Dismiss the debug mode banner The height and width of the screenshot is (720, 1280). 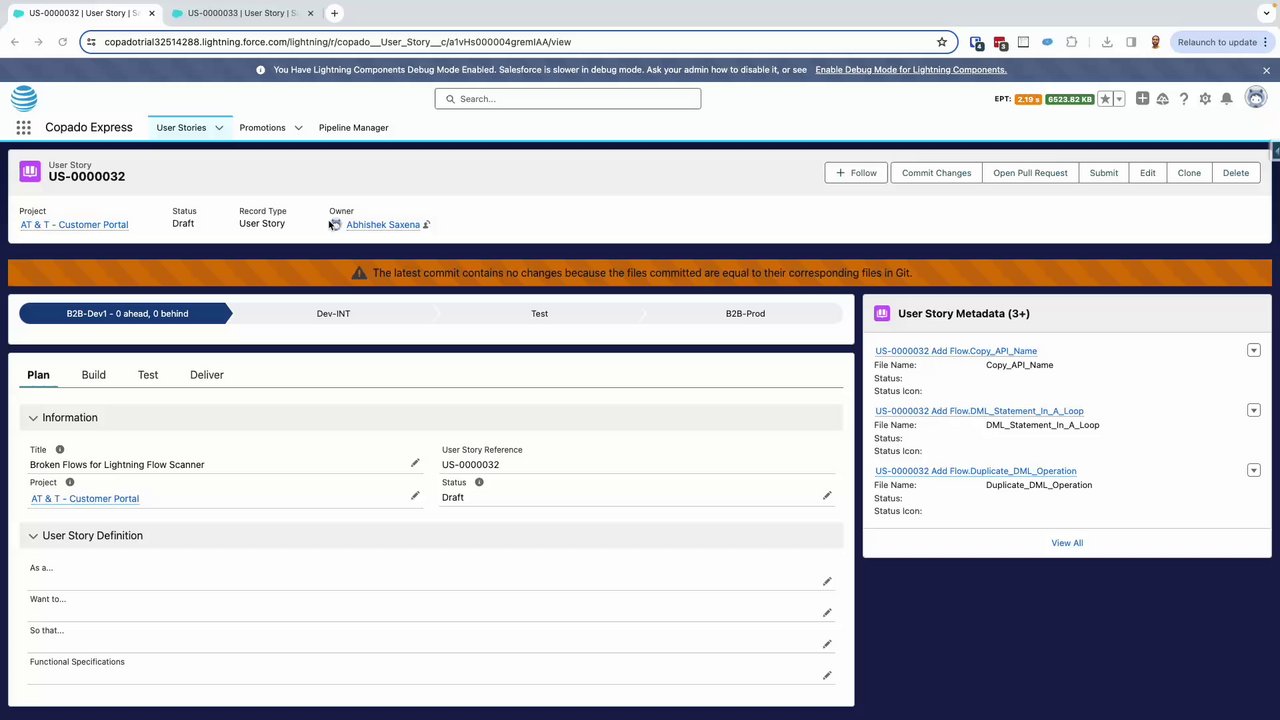point(1266,70)
